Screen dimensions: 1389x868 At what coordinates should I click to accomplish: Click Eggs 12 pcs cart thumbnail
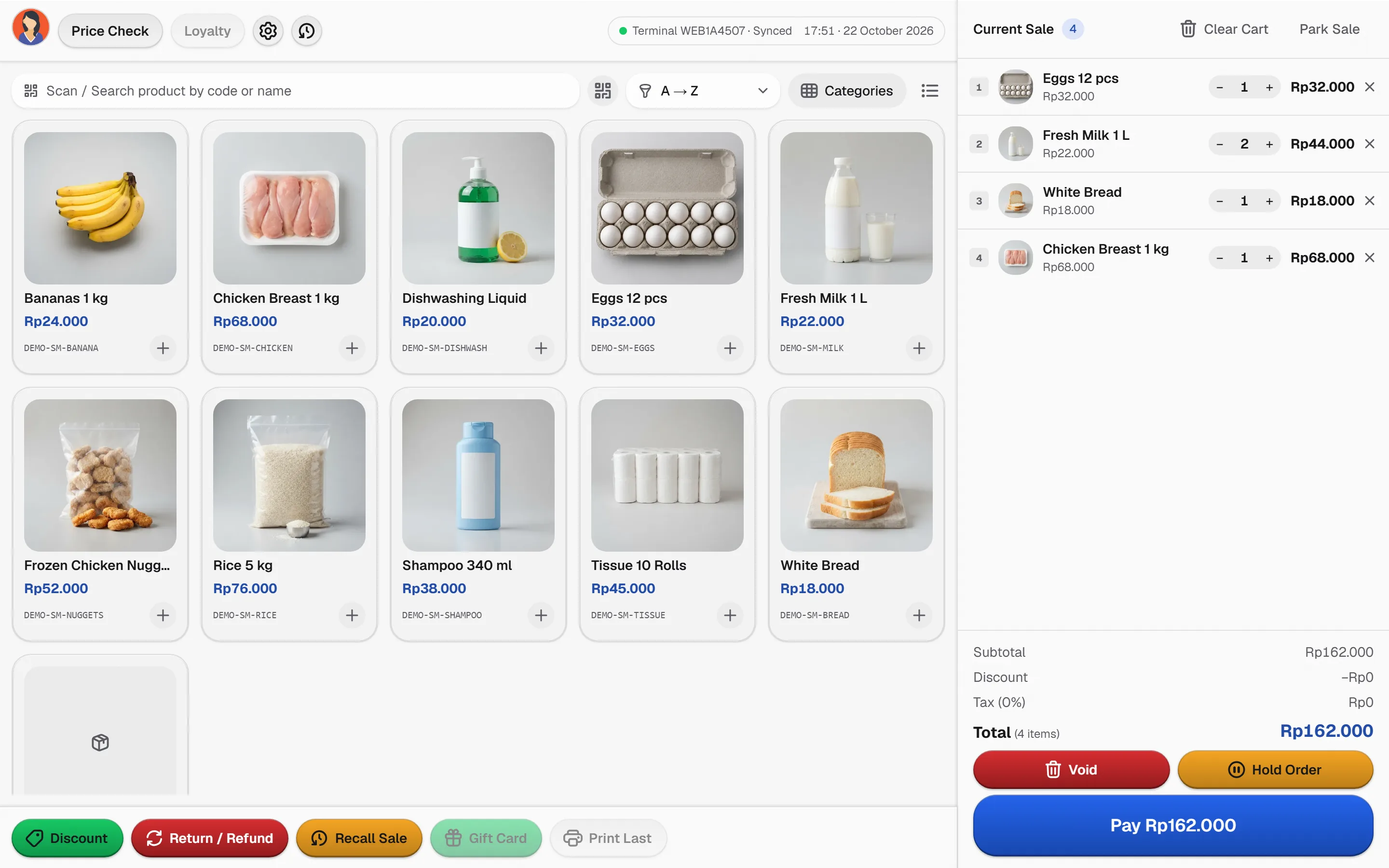[x=1015, y=87]
